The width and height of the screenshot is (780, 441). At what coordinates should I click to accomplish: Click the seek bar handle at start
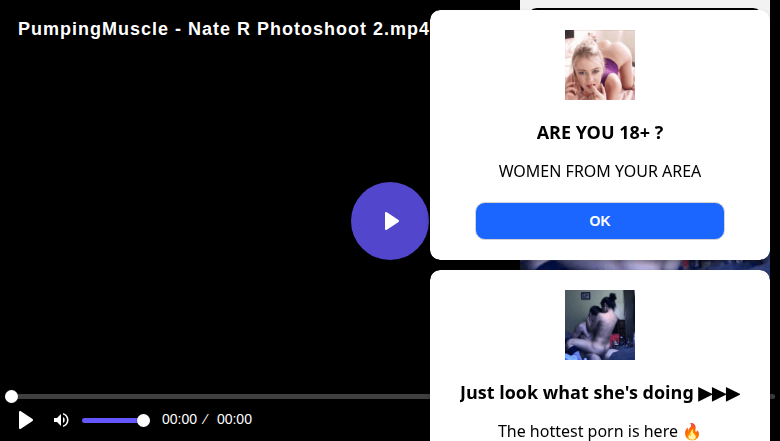tap(11, 397)
